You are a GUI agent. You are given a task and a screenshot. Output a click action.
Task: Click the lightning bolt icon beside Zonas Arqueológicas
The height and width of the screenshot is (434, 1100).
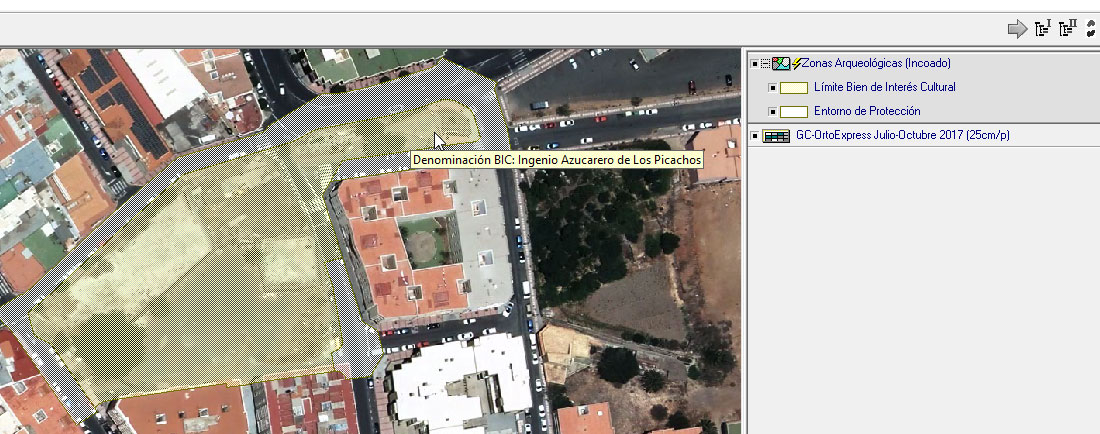[796, 64]
